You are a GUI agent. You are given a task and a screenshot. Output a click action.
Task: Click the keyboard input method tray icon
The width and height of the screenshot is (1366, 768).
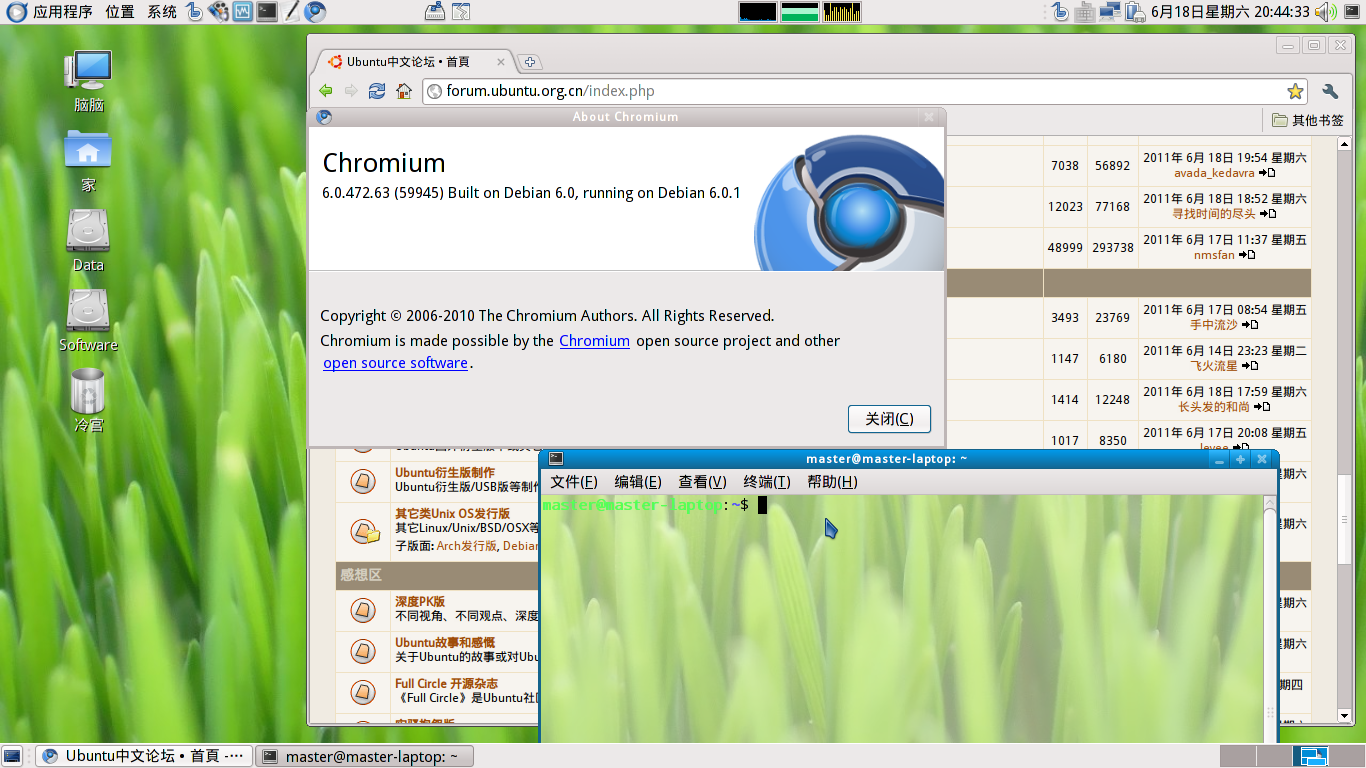click(x=1085, y=12)
